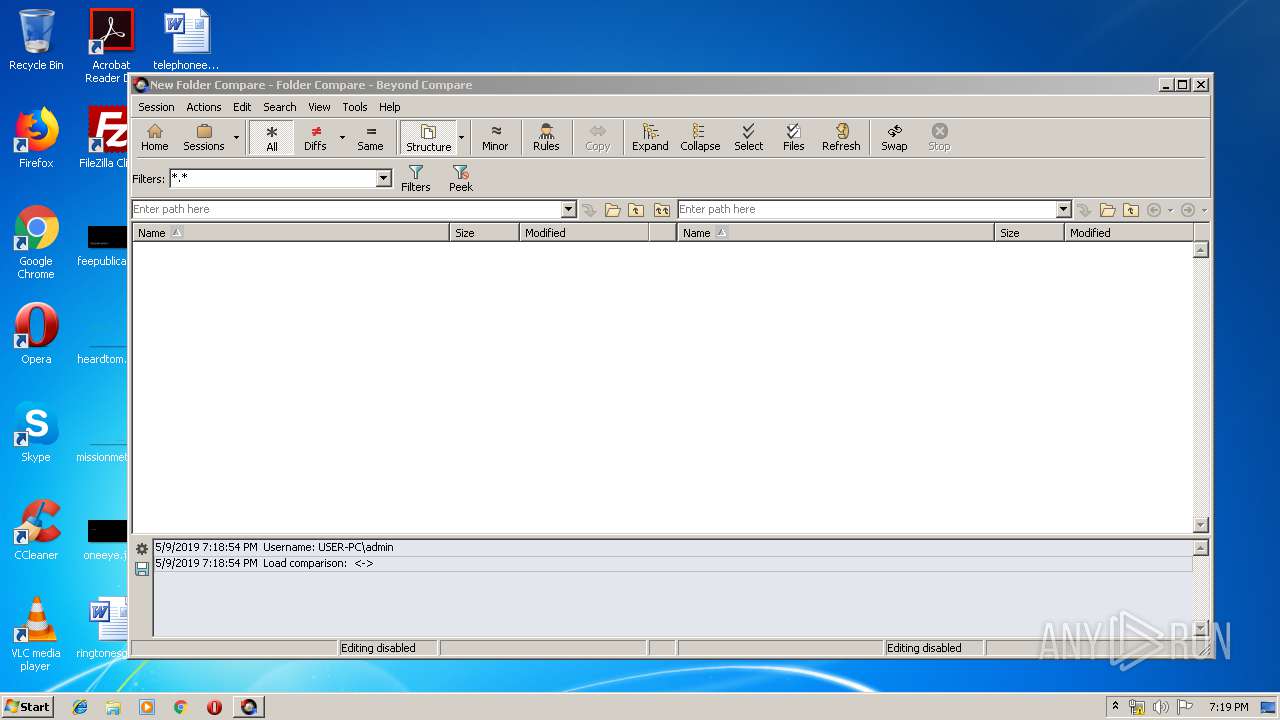Sort by left pane Size column
The height and width of the screenshot is (720, 1280).
[x=484, y=232]
